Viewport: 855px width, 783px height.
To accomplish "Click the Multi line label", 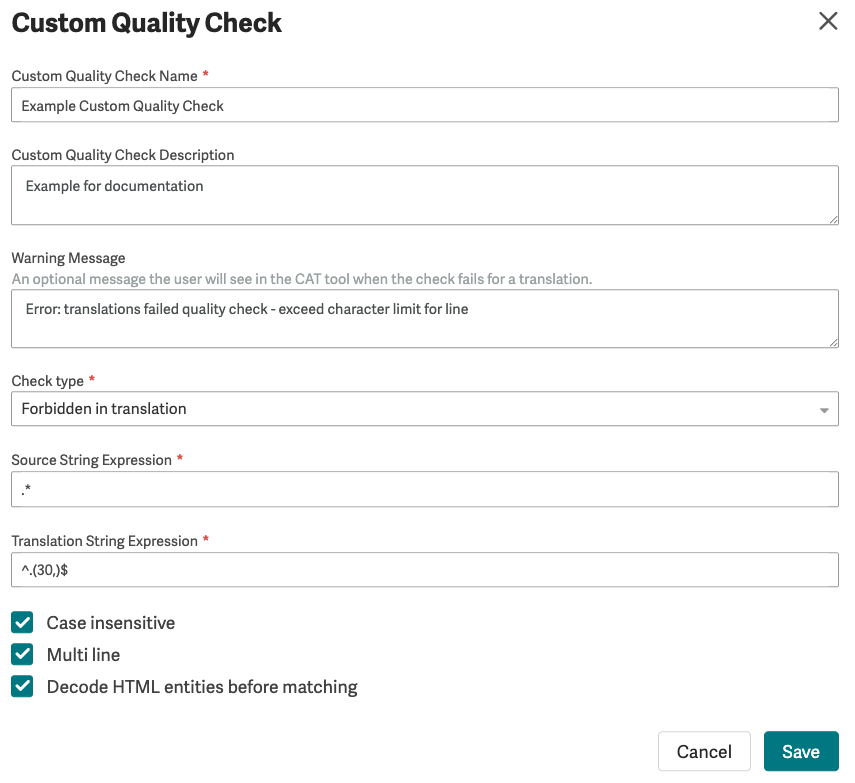I will click(83, 655).
